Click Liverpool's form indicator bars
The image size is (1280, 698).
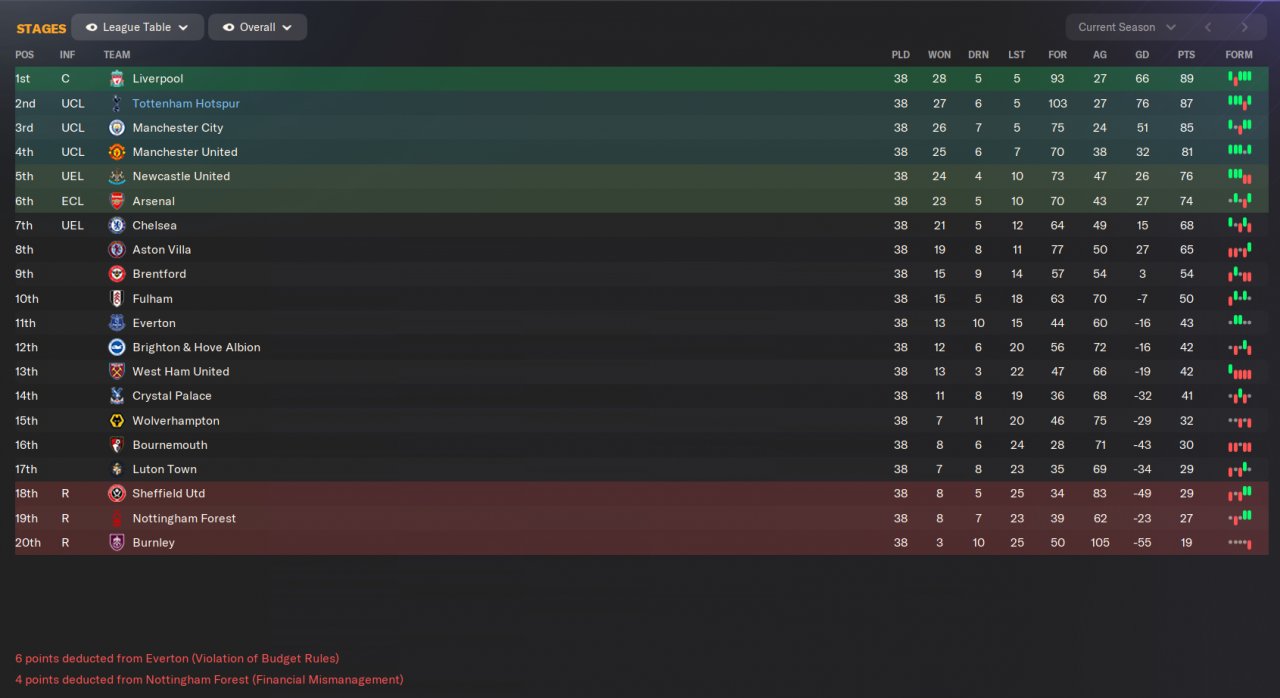[1239, 78]
